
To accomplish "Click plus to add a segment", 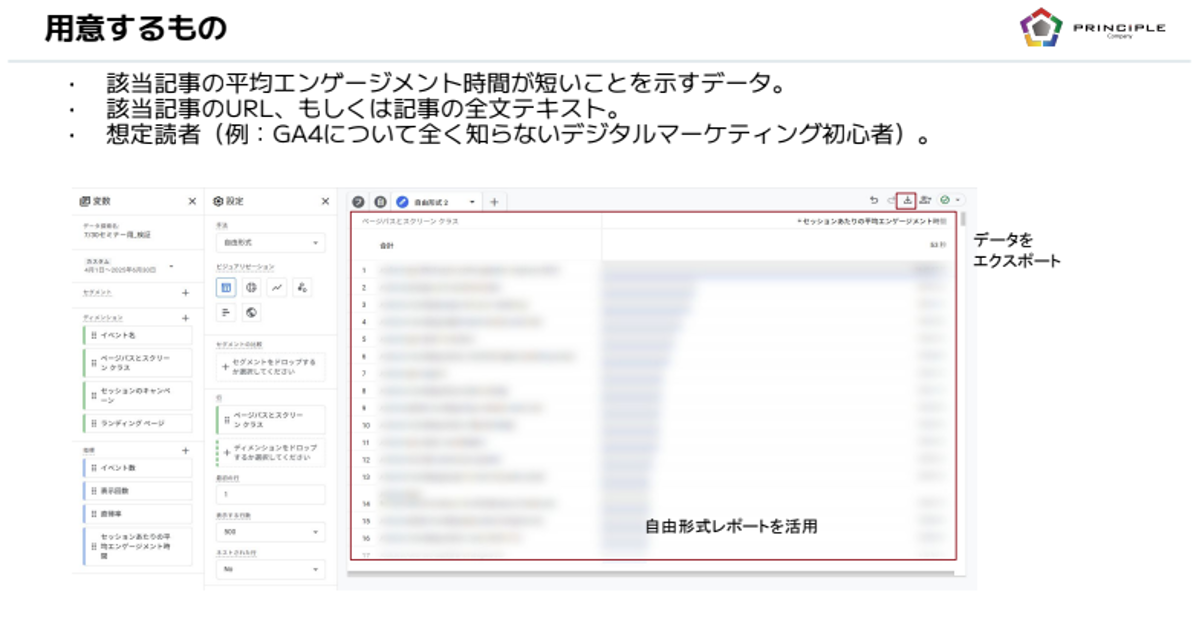I will (185, 293).
